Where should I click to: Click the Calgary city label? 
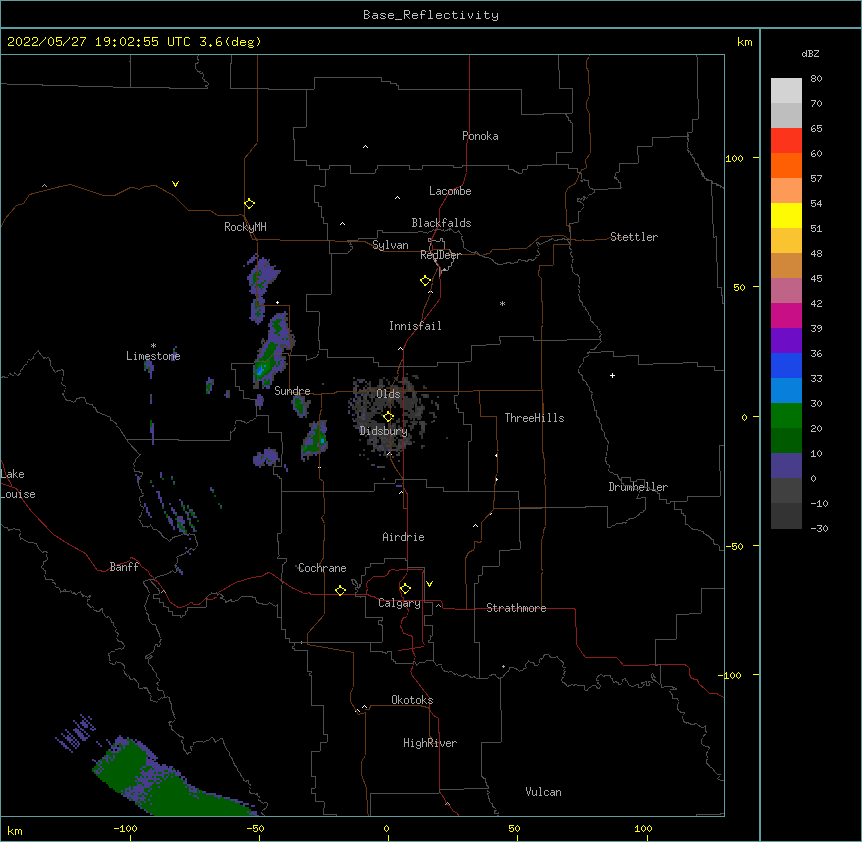pyautogui.click(x=399, y=603)
